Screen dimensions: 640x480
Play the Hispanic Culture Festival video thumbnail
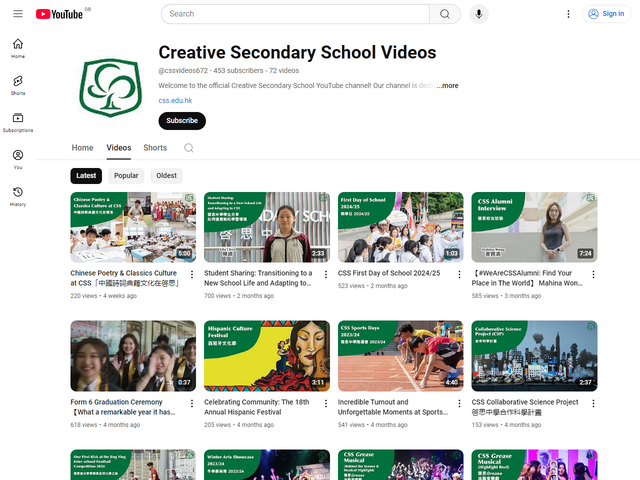pos(266,355)
